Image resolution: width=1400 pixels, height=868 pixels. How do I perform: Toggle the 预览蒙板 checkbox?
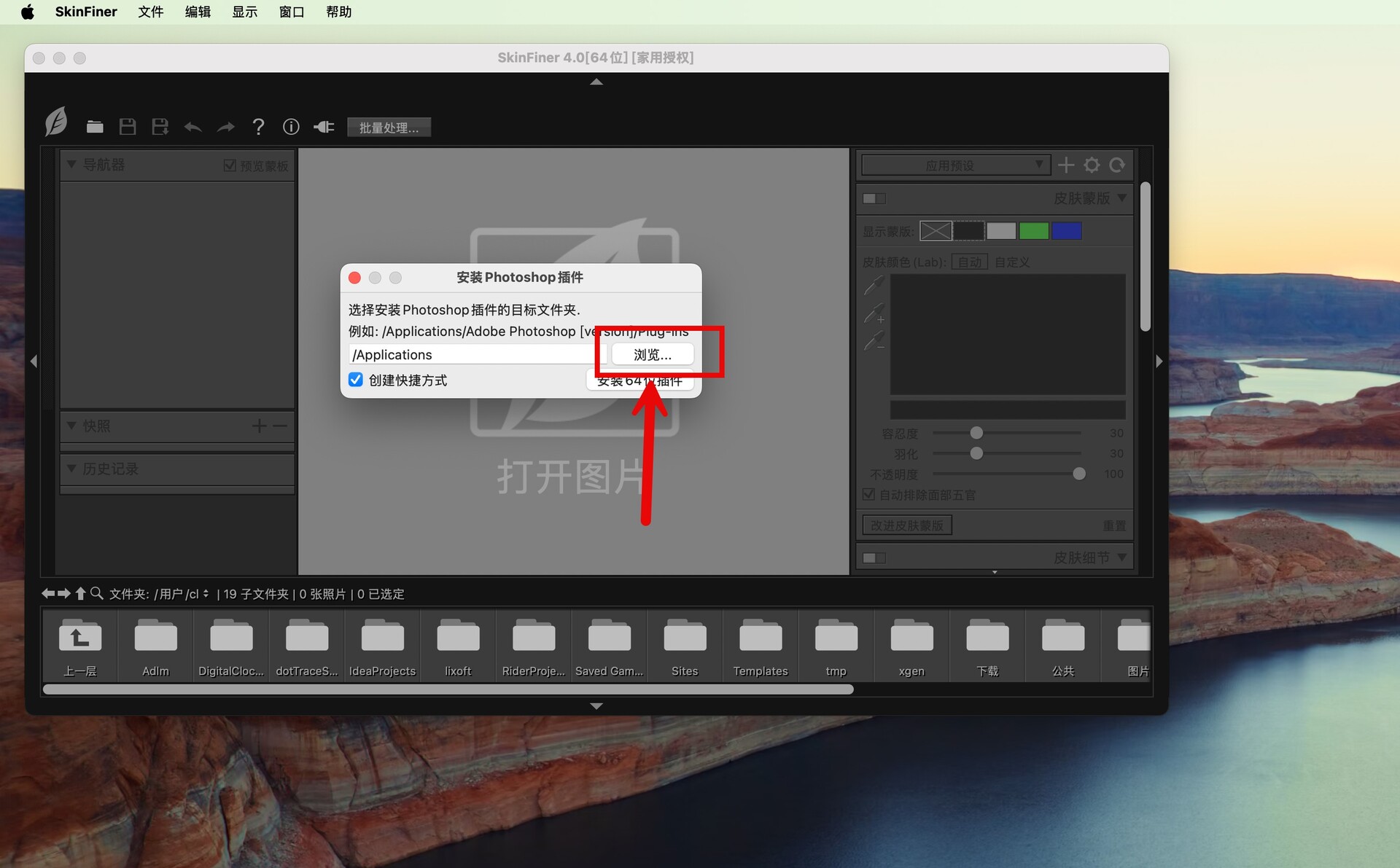click(x=230, y=166)
